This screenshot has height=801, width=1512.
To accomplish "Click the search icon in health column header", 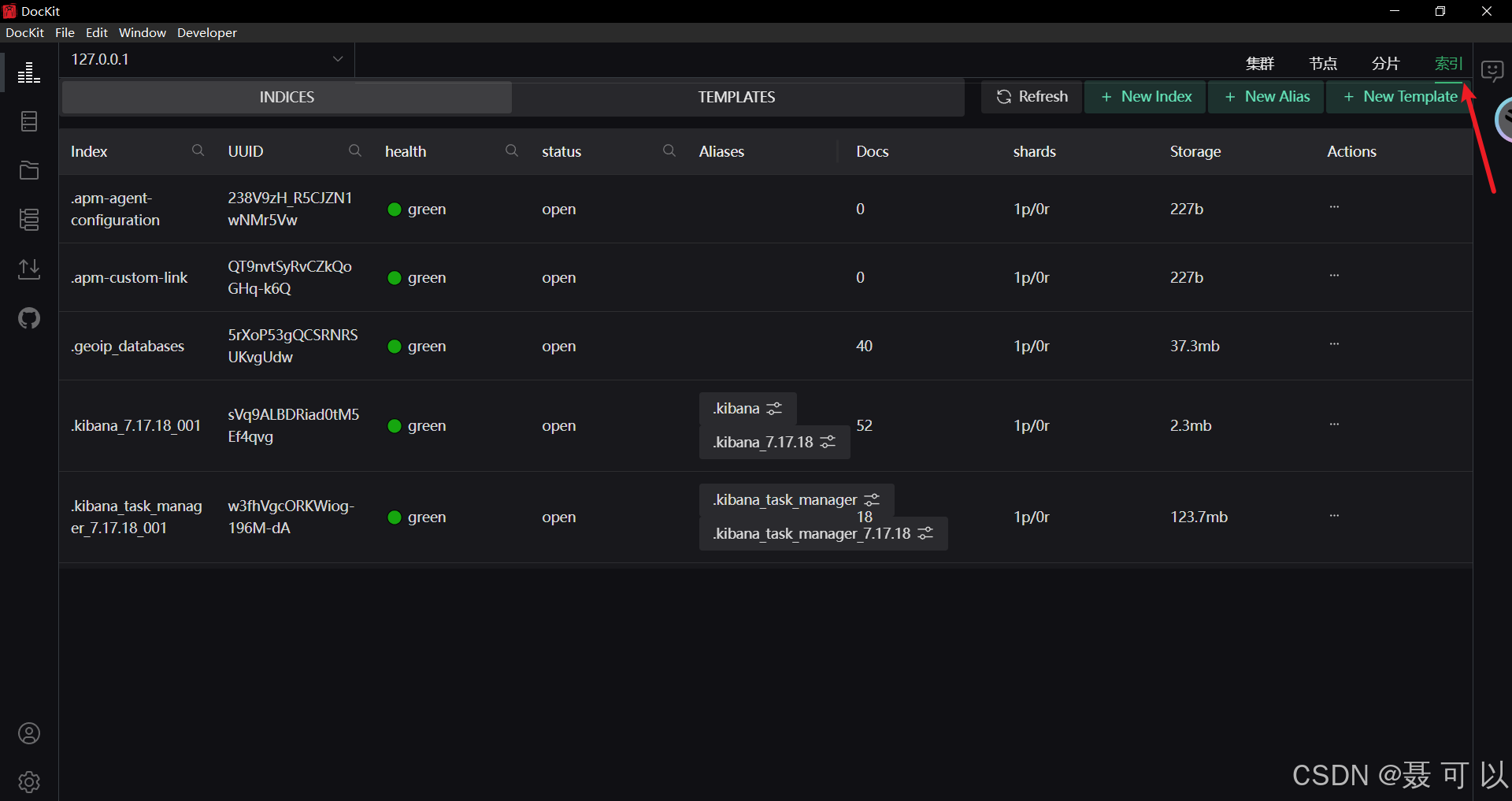I will 512,150.
